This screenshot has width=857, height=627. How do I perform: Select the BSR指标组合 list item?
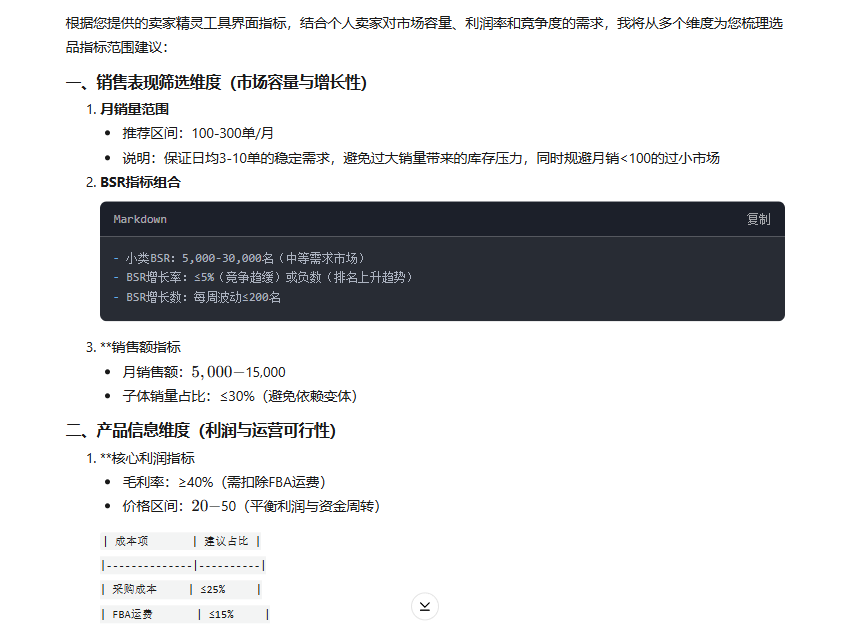pyautogui.click(x=140, y=182)
